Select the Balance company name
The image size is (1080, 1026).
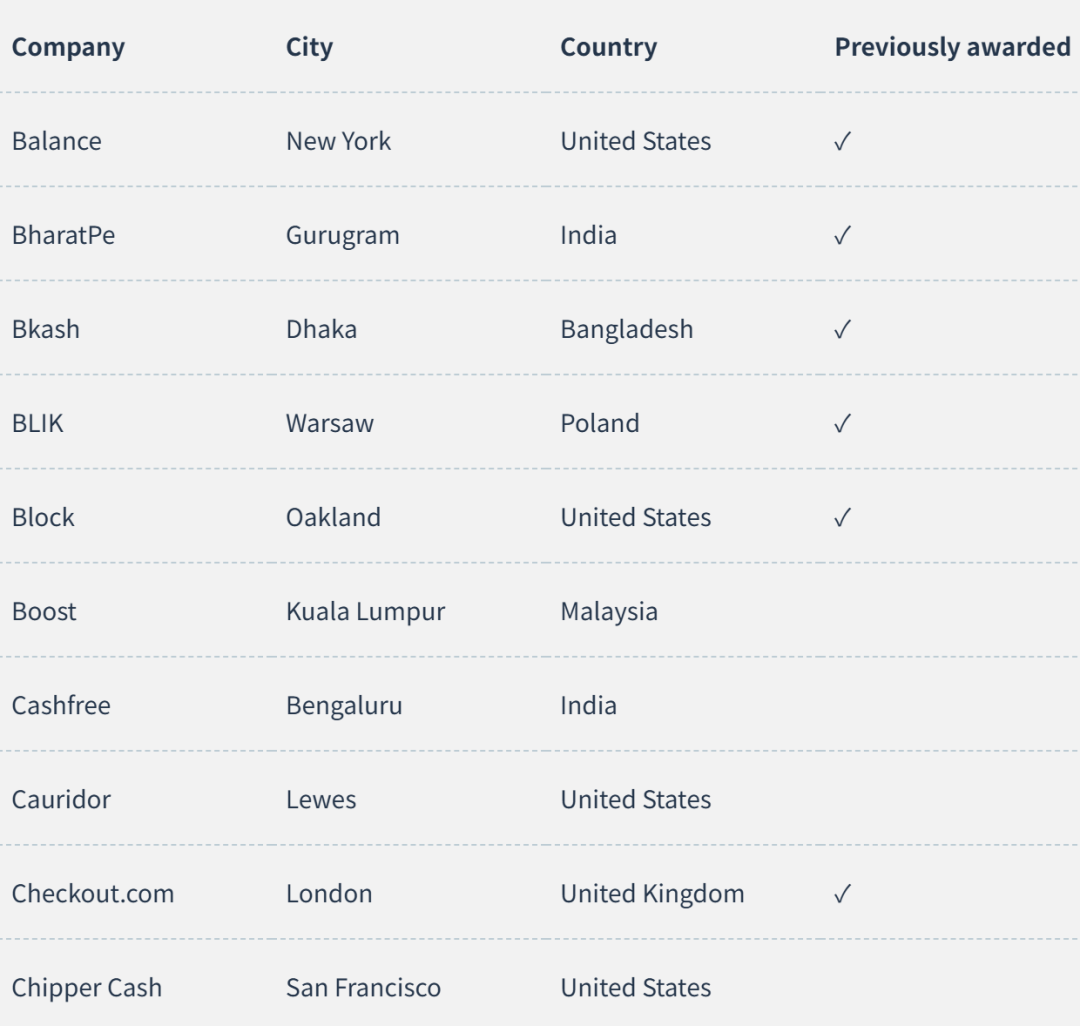point(56,141)
